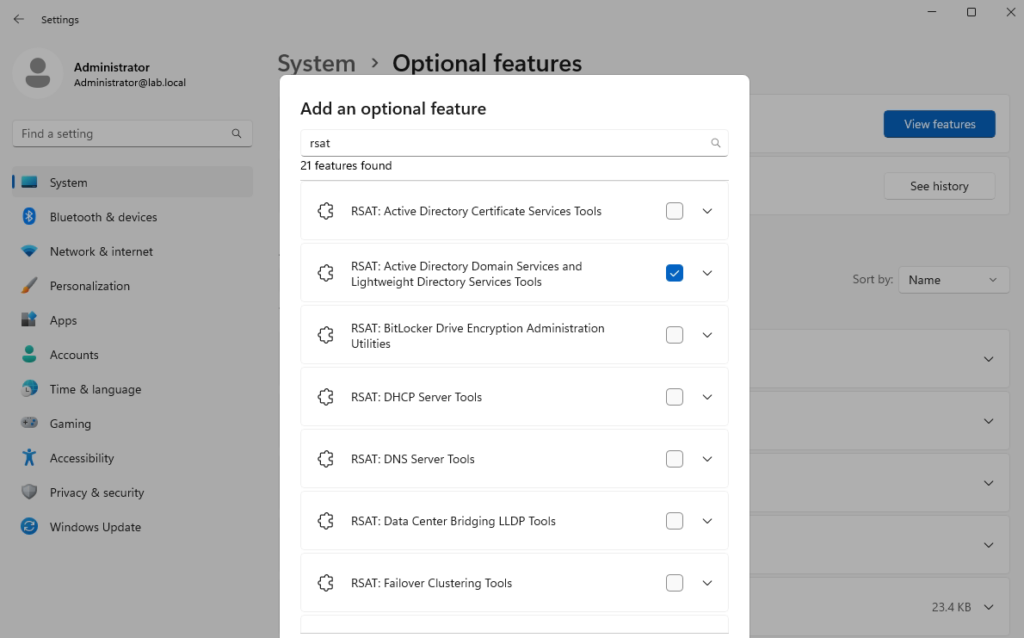Click the Administrator profile avatar
This screenshot has height=638, width=1024.
point(37,72)
